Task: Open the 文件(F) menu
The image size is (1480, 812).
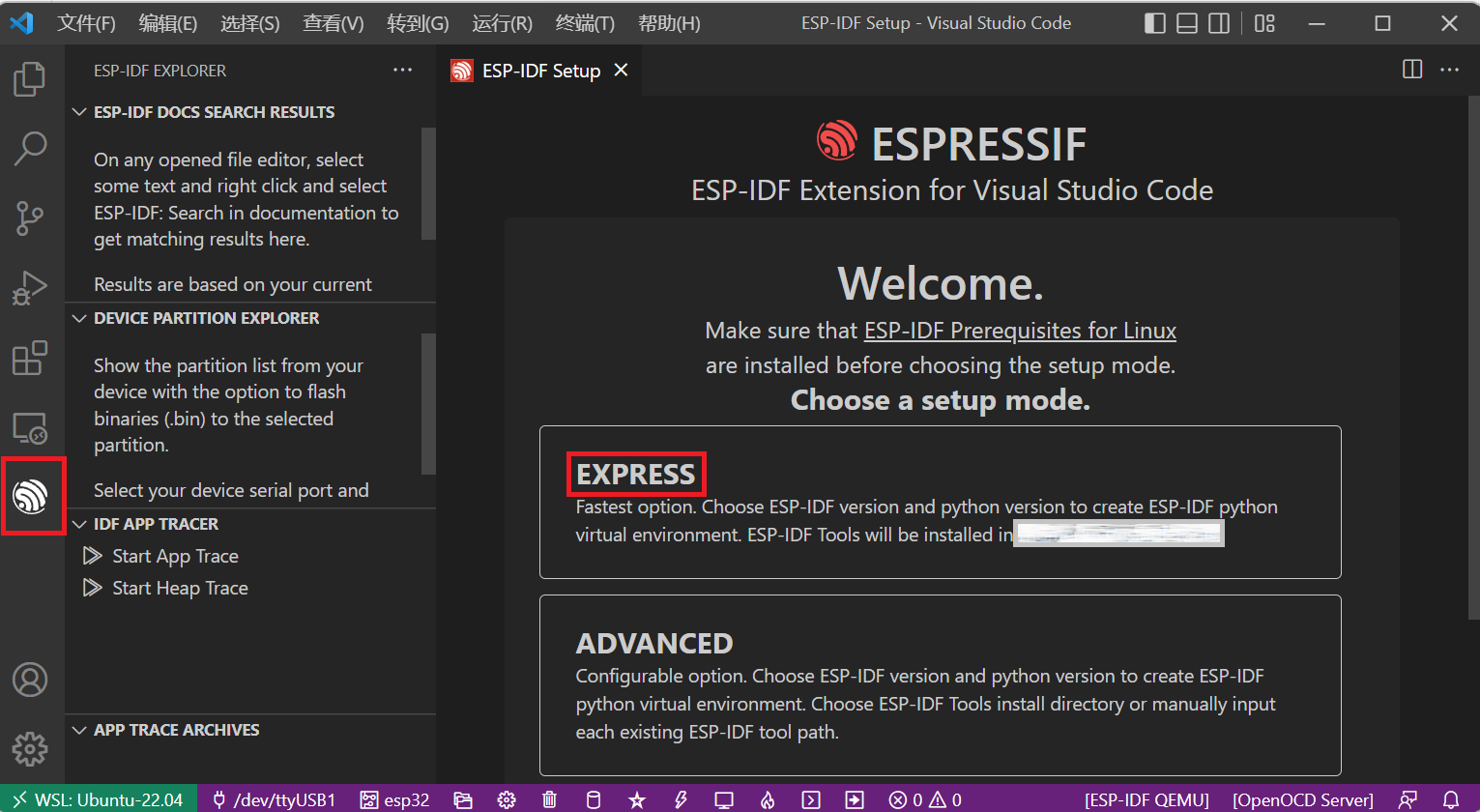Action: click(x=86, y=23)
